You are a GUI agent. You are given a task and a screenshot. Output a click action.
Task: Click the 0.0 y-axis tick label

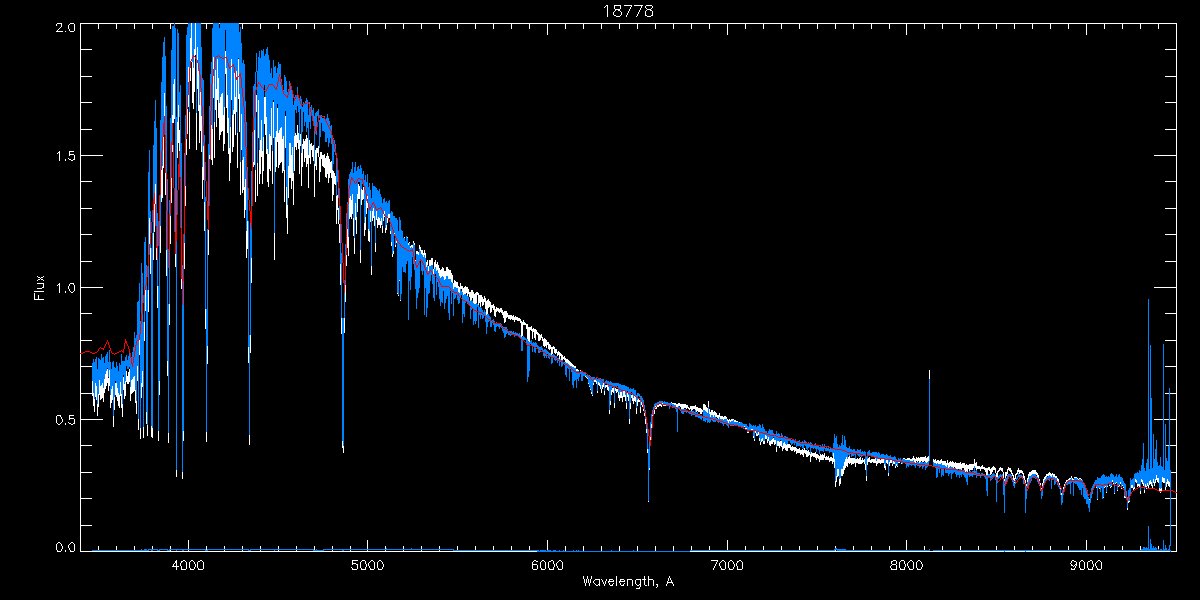pyautogui.click(x=65, y=548)
